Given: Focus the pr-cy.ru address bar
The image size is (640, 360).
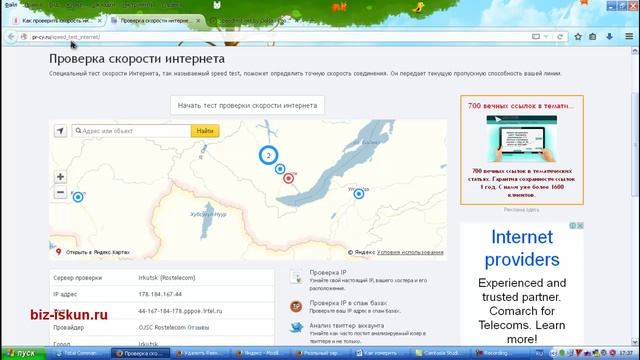Looking at the screenshot, I should [278, 37].
